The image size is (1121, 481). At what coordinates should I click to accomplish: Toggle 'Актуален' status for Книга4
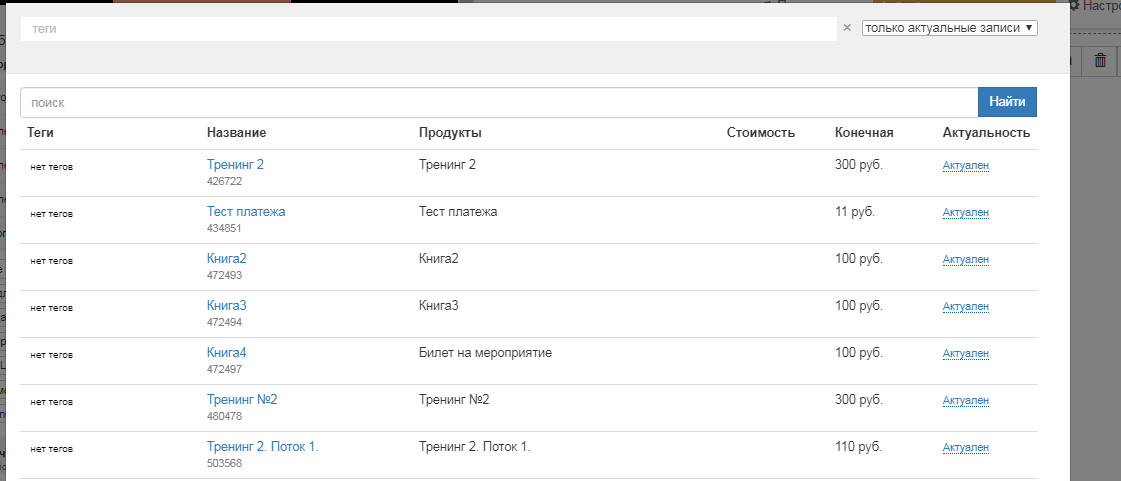pos(965,354)
